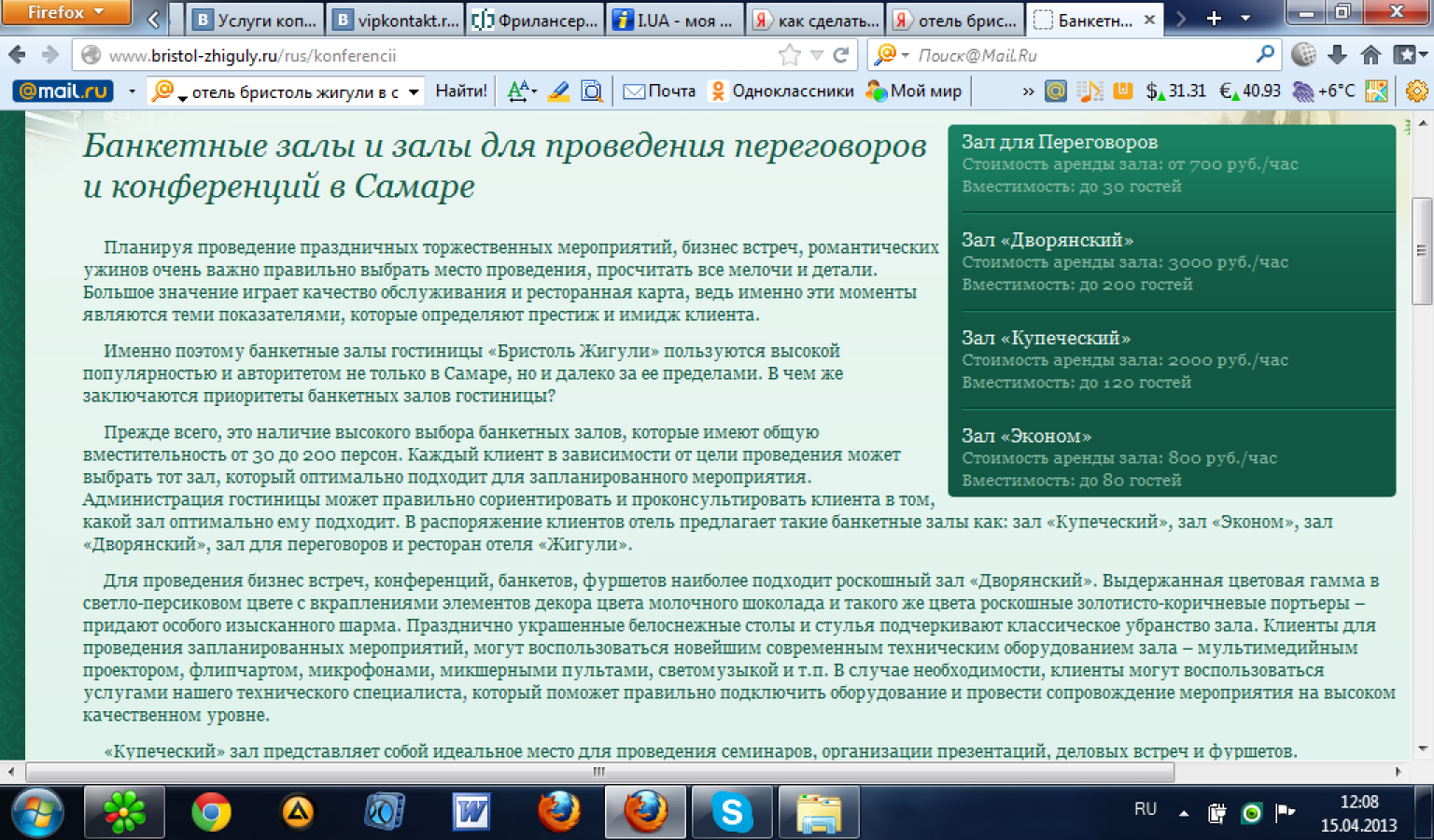Go to the Home page
1434x840 pixels.
coord(1371,55)
